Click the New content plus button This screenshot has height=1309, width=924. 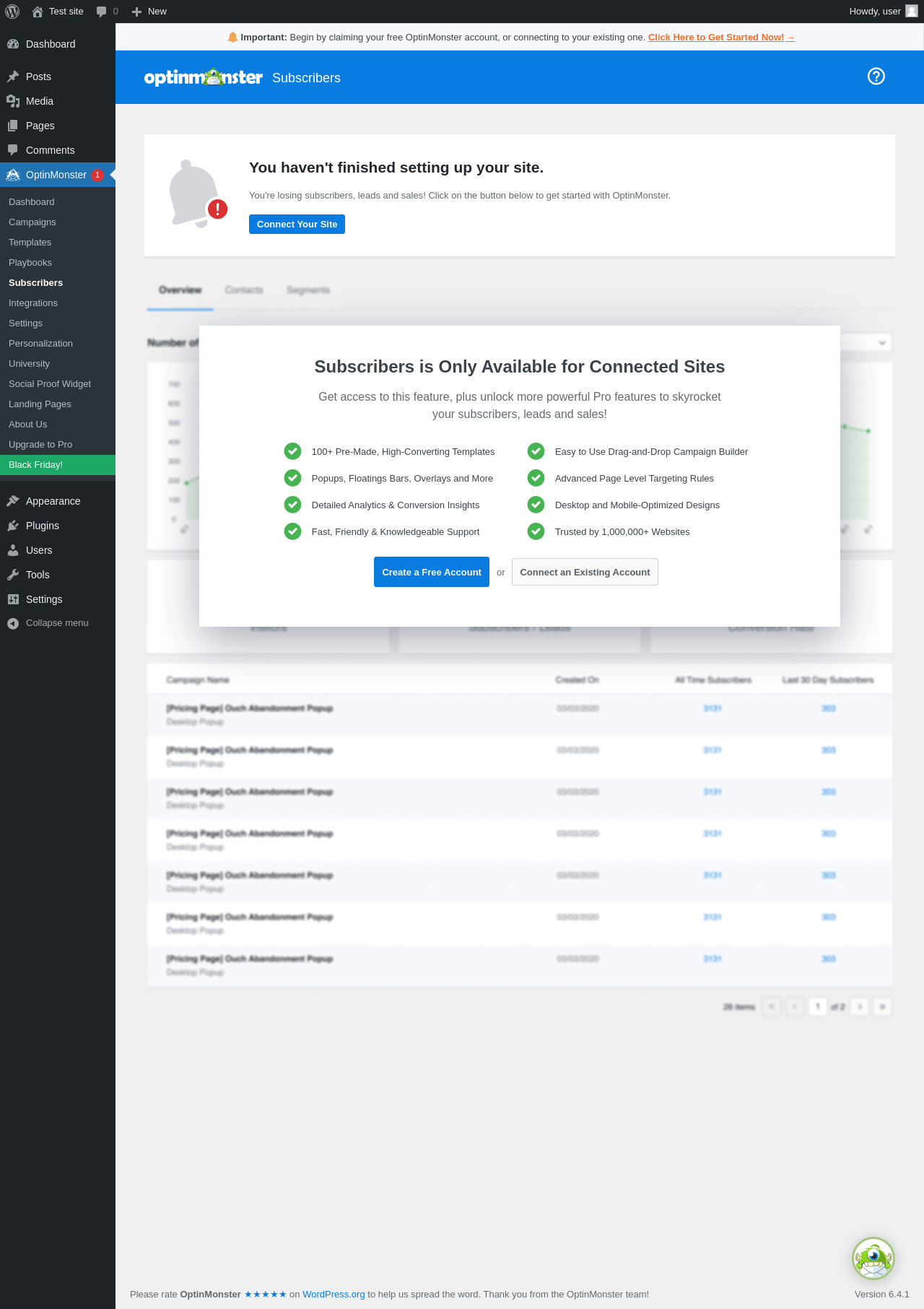[x=149, y=12]
